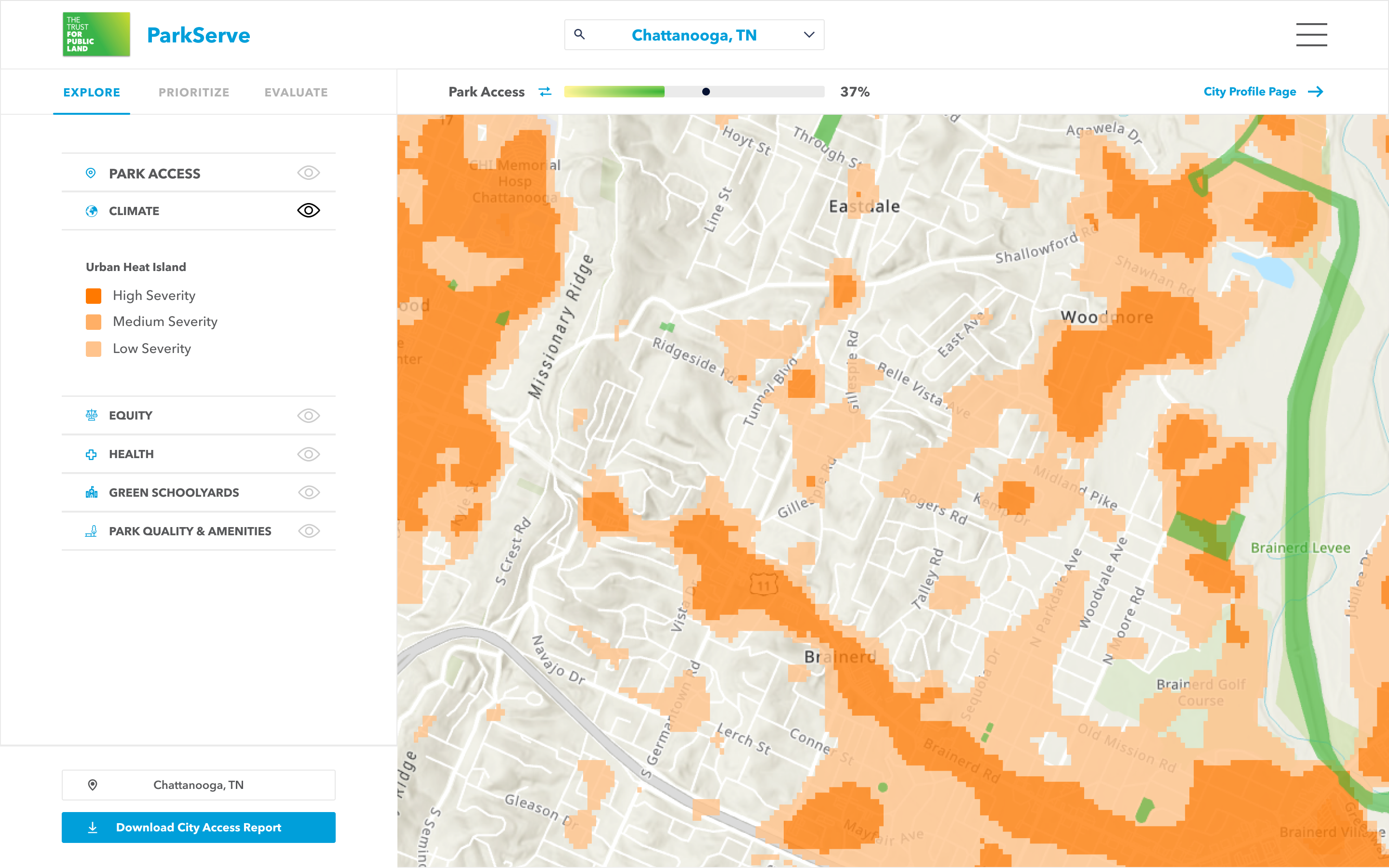Click the Equity scales icon
The image size is (1389, 868).
91,415
